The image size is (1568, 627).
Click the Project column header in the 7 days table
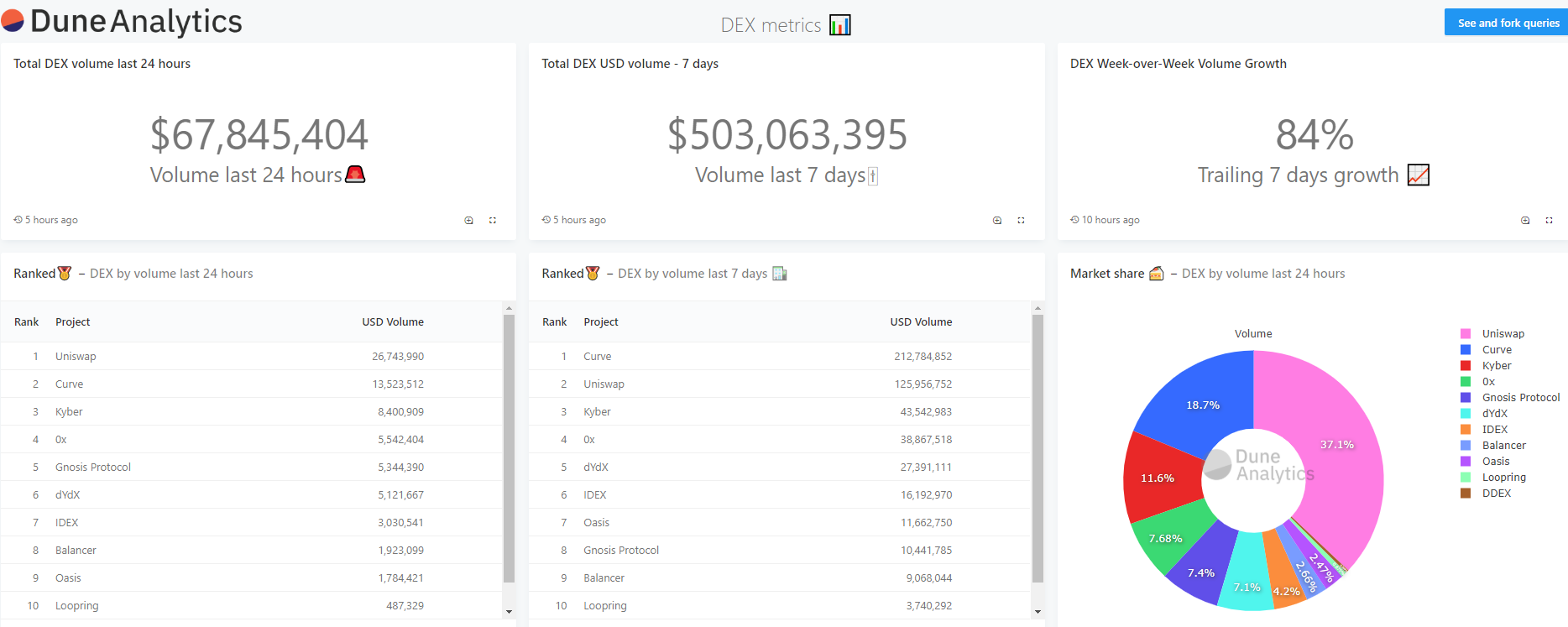[601, 322]
